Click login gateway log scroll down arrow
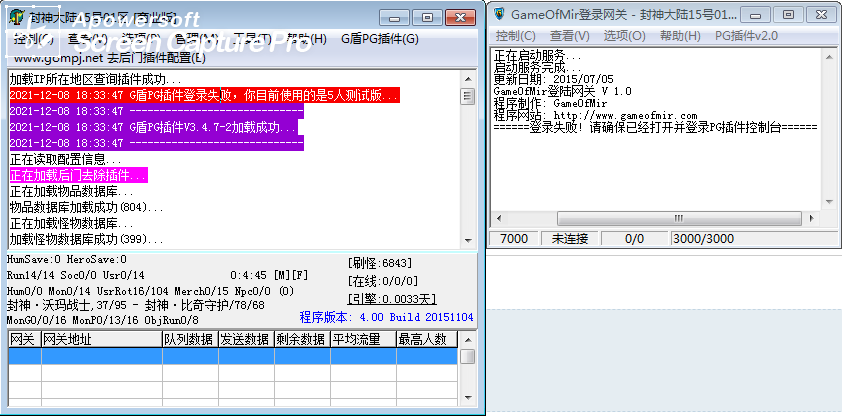Image resolution: width=842 pixels, height=418 pixels. click(829, 202)
